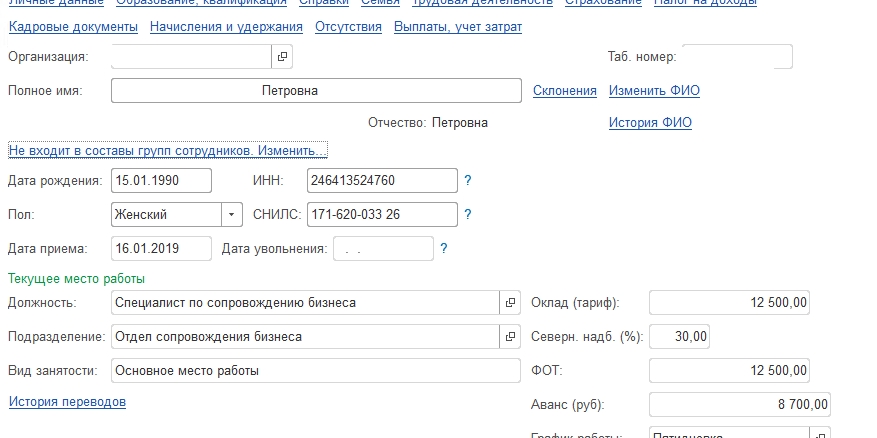Click the help question mark next to ИНН
Screen dimensions: 877x438
point(468,181)
